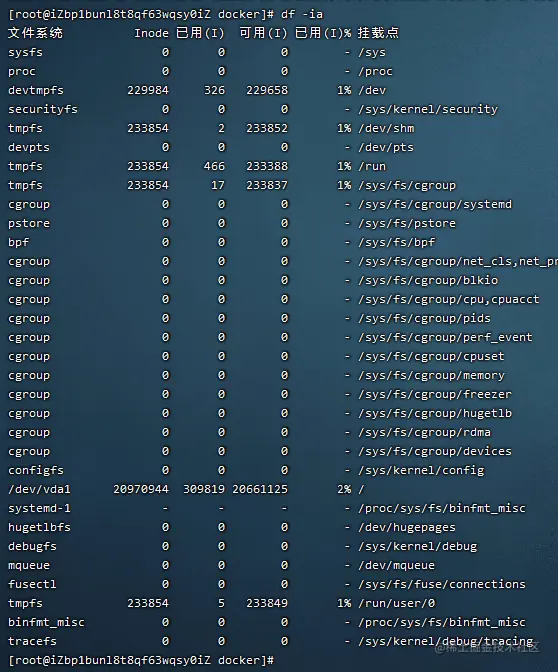Select free inode value '233852'
Image resolution: width=558 pixels, height=672 pixels.
267,128
